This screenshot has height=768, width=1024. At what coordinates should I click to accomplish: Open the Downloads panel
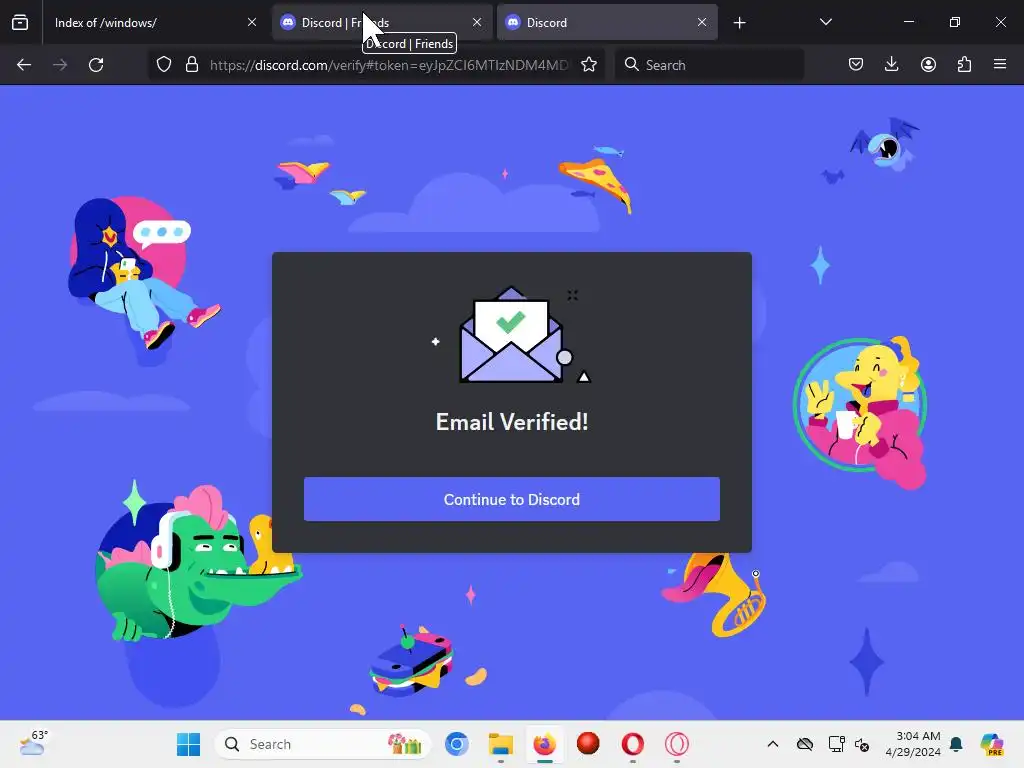[891, 65]
